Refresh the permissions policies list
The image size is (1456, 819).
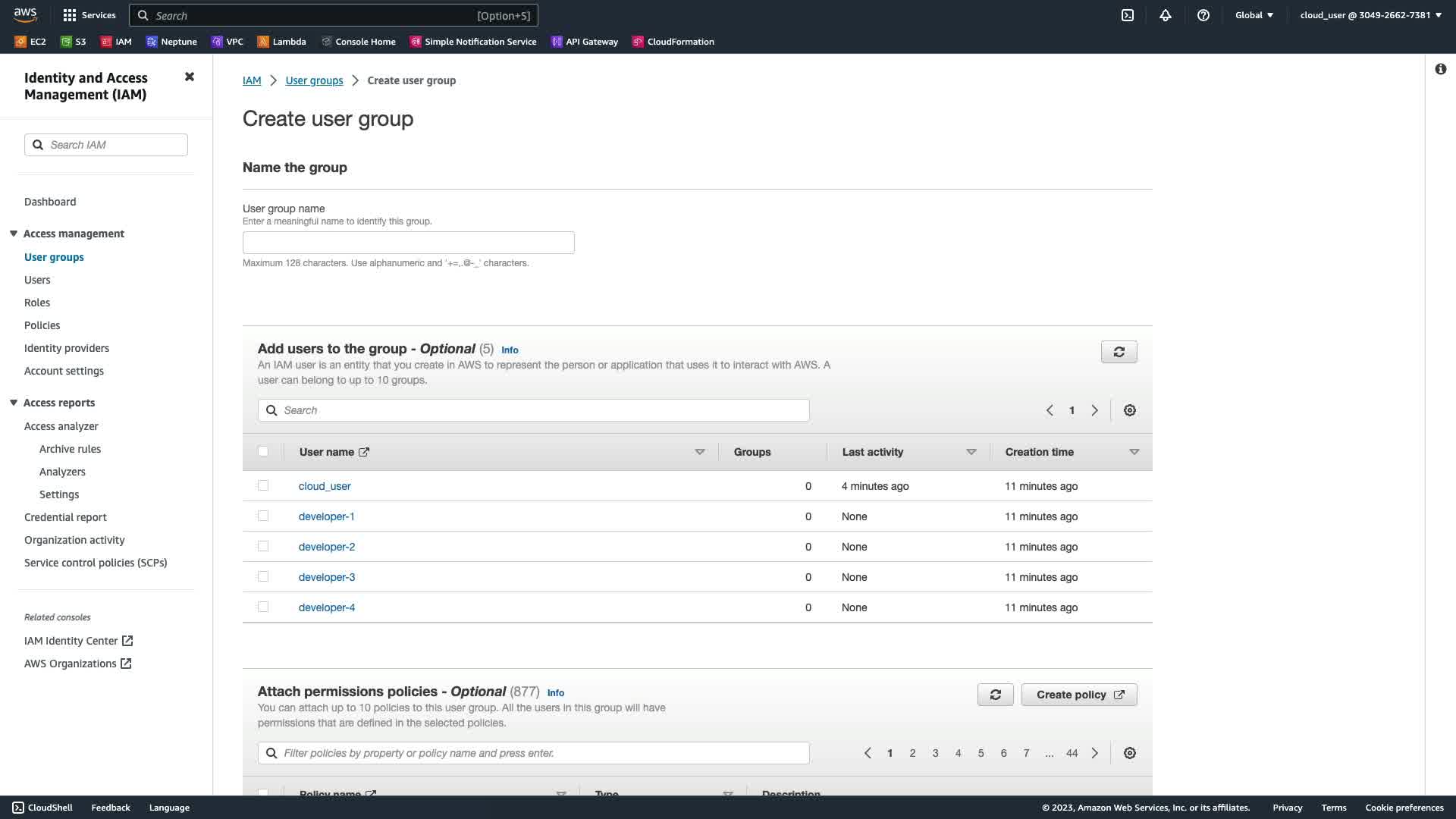995,695
